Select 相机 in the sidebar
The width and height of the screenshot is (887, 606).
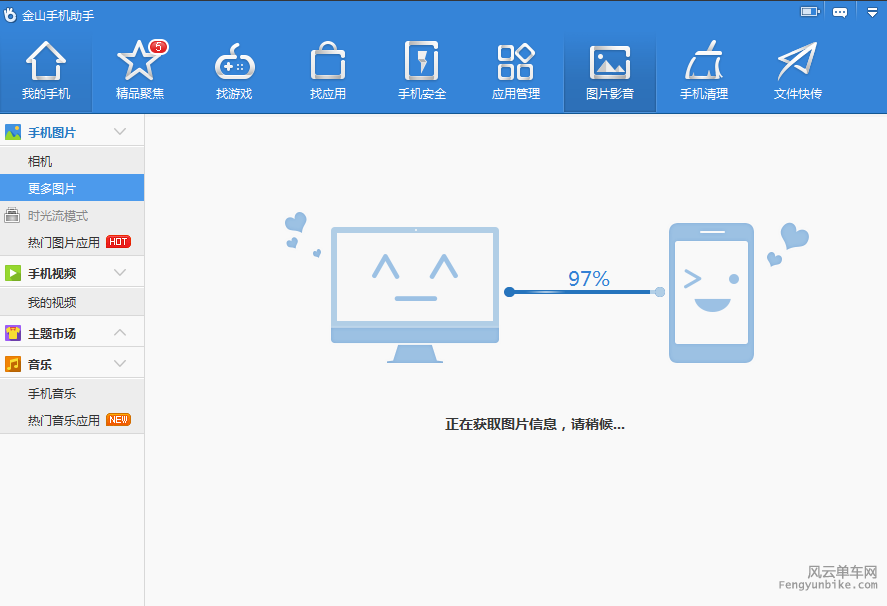click(40, 161)
